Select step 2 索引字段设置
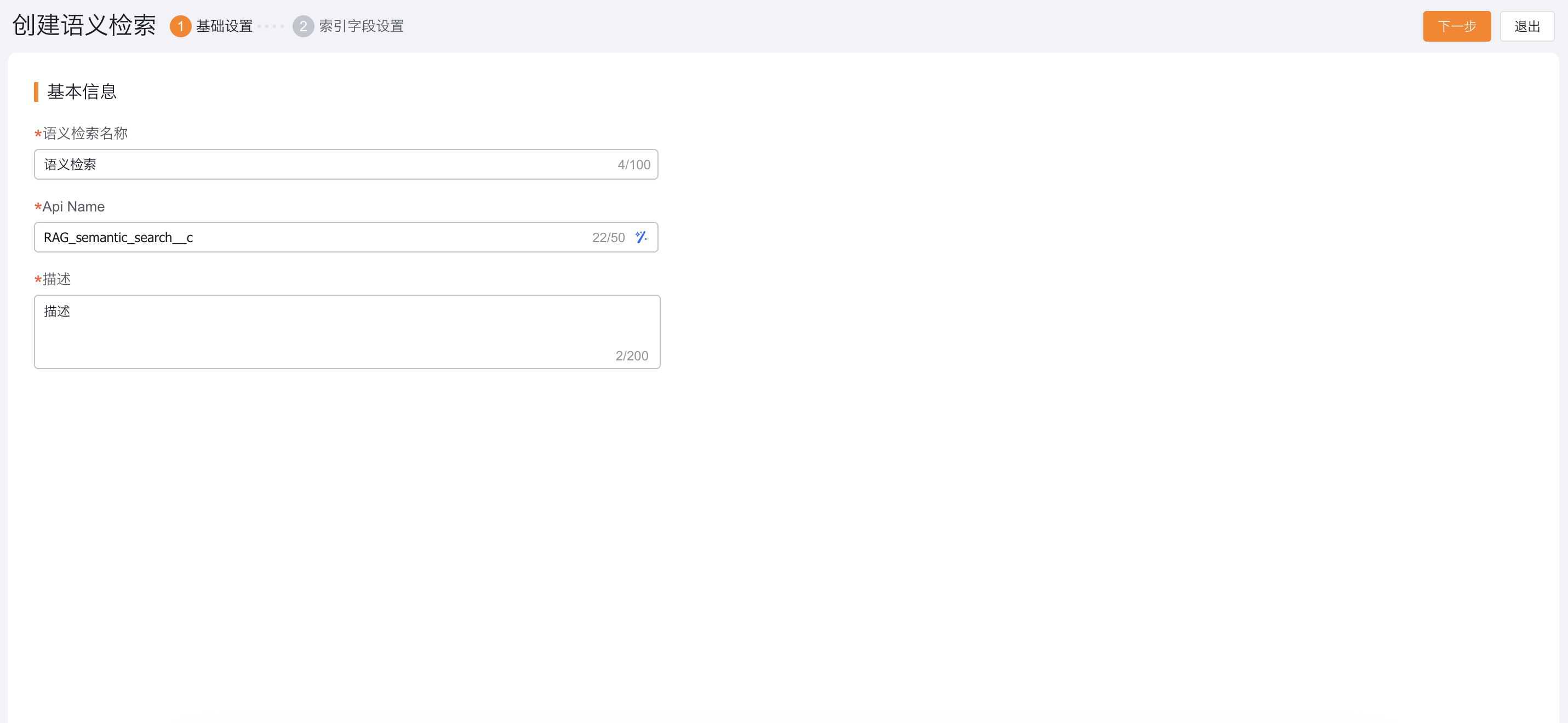 [x=348, y=26]
